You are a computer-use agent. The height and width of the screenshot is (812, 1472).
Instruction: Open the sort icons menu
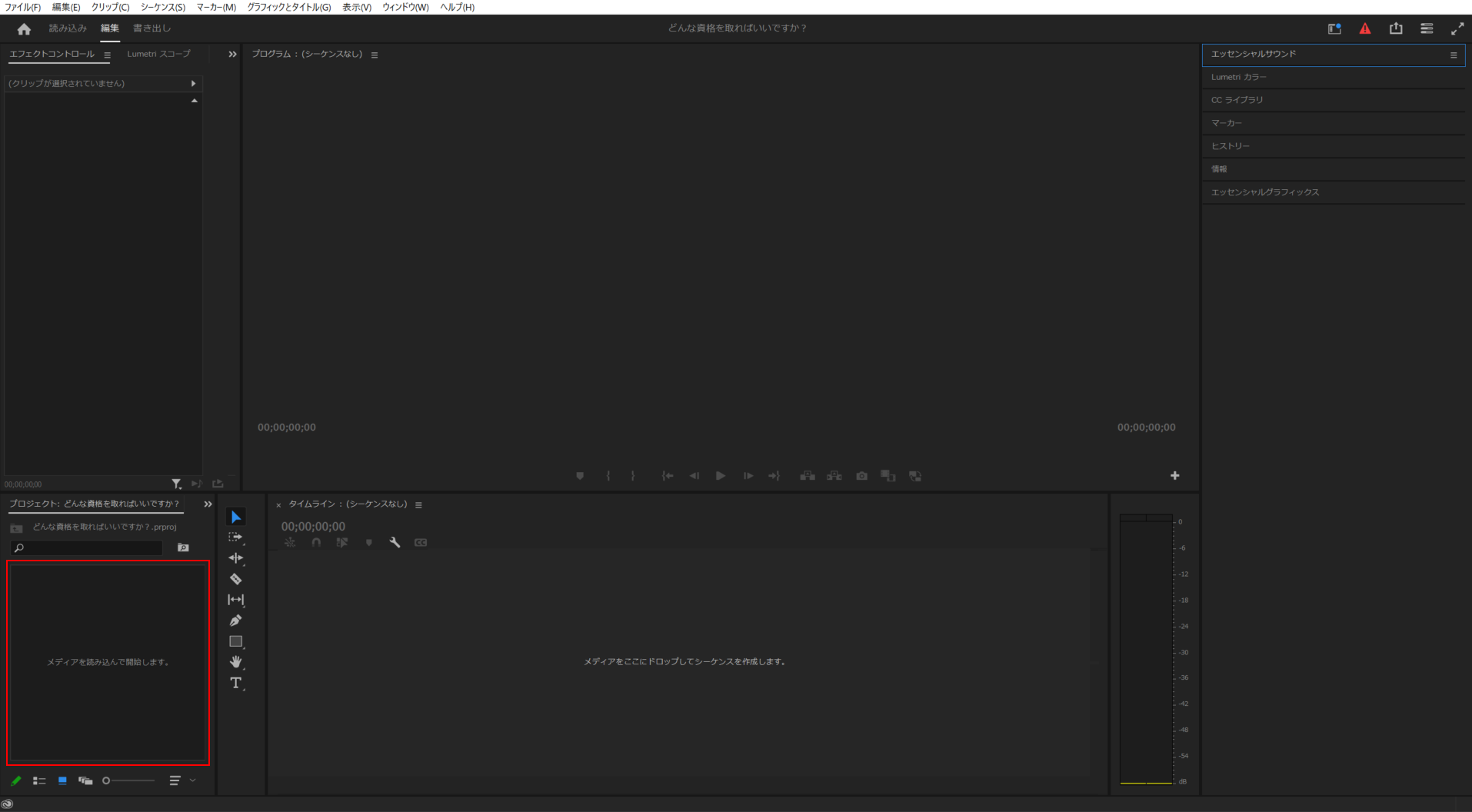[175, 780]
